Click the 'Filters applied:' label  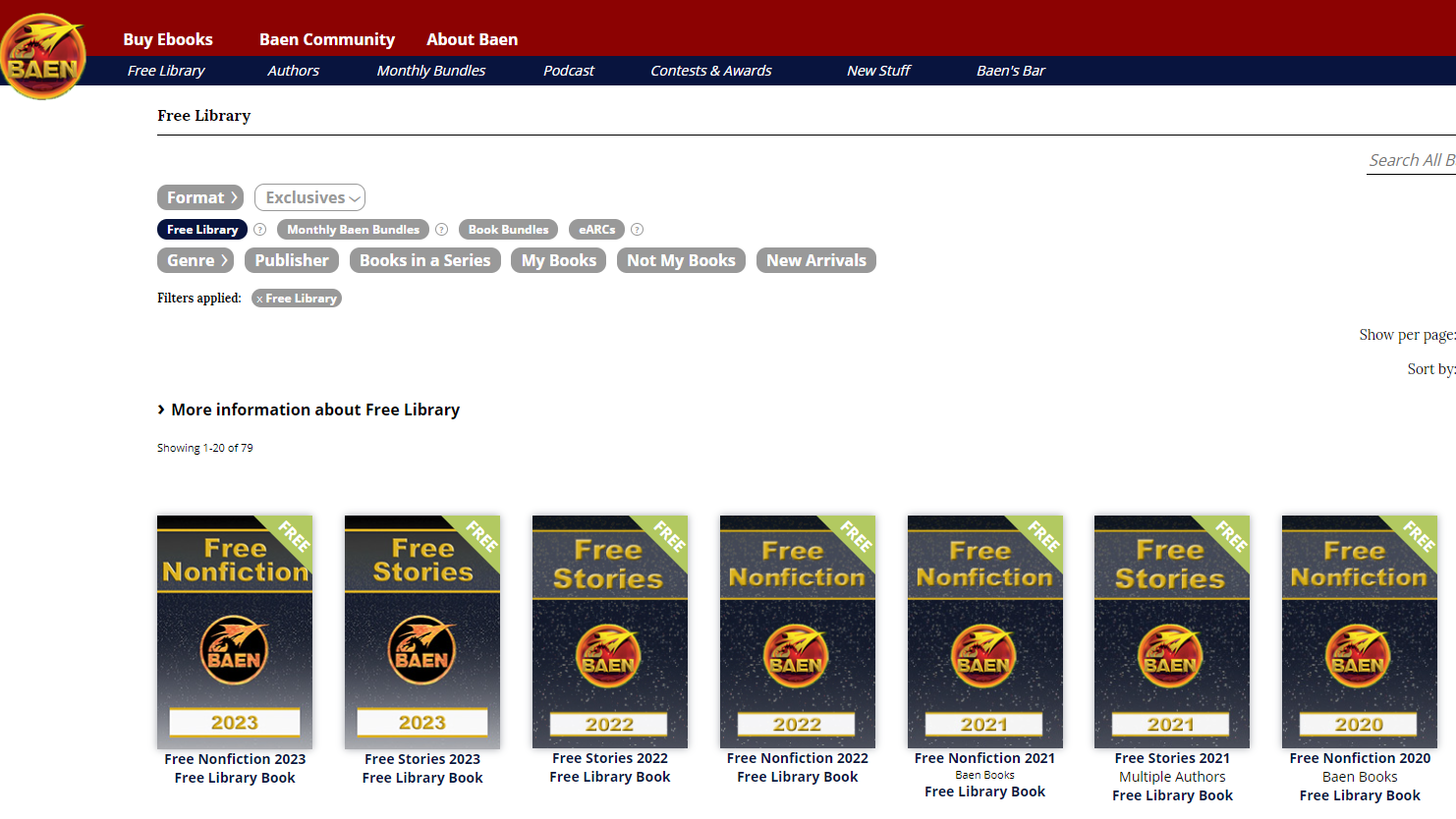point(199,298)
